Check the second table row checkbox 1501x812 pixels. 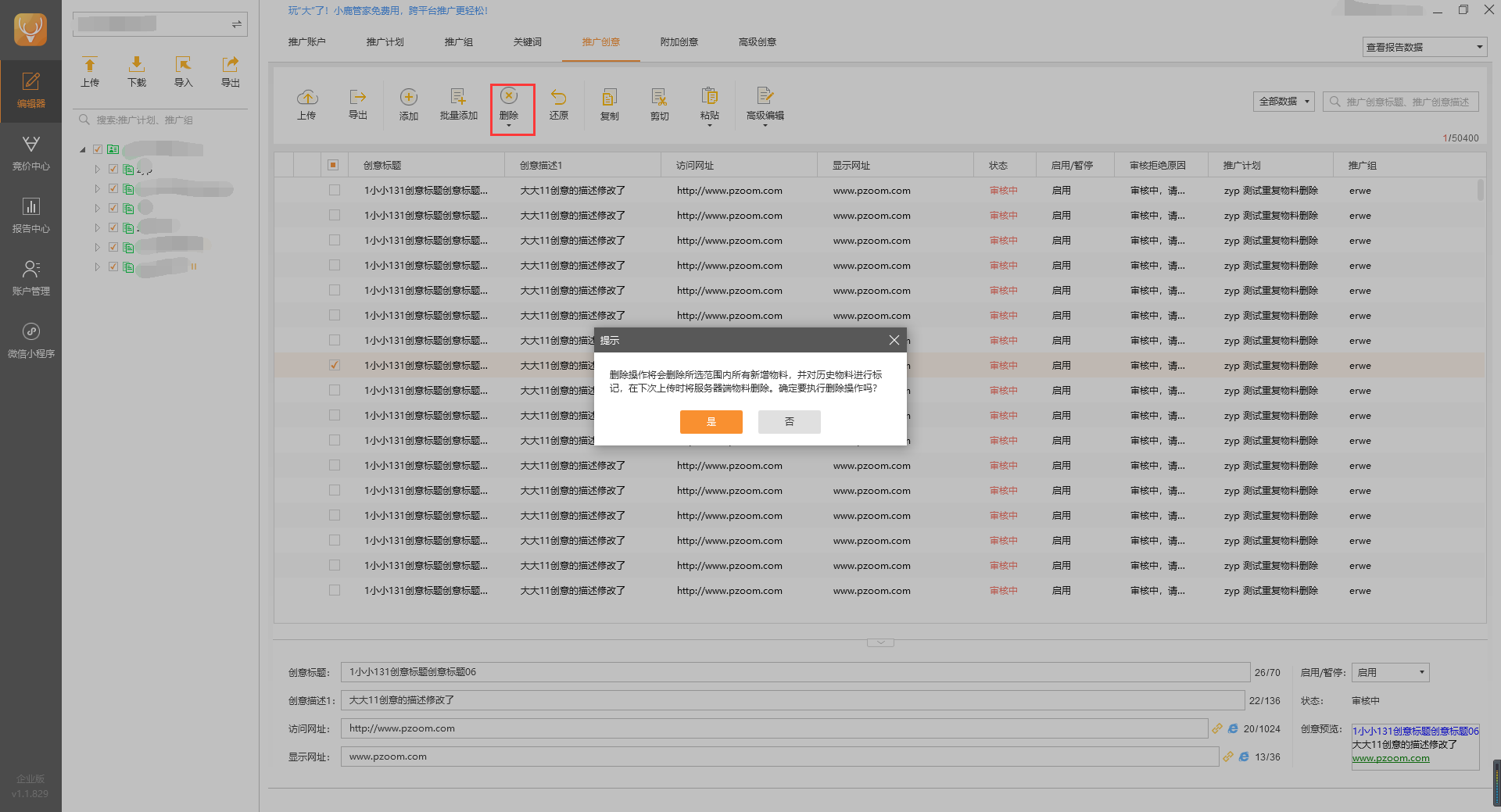tap(335, 215)
